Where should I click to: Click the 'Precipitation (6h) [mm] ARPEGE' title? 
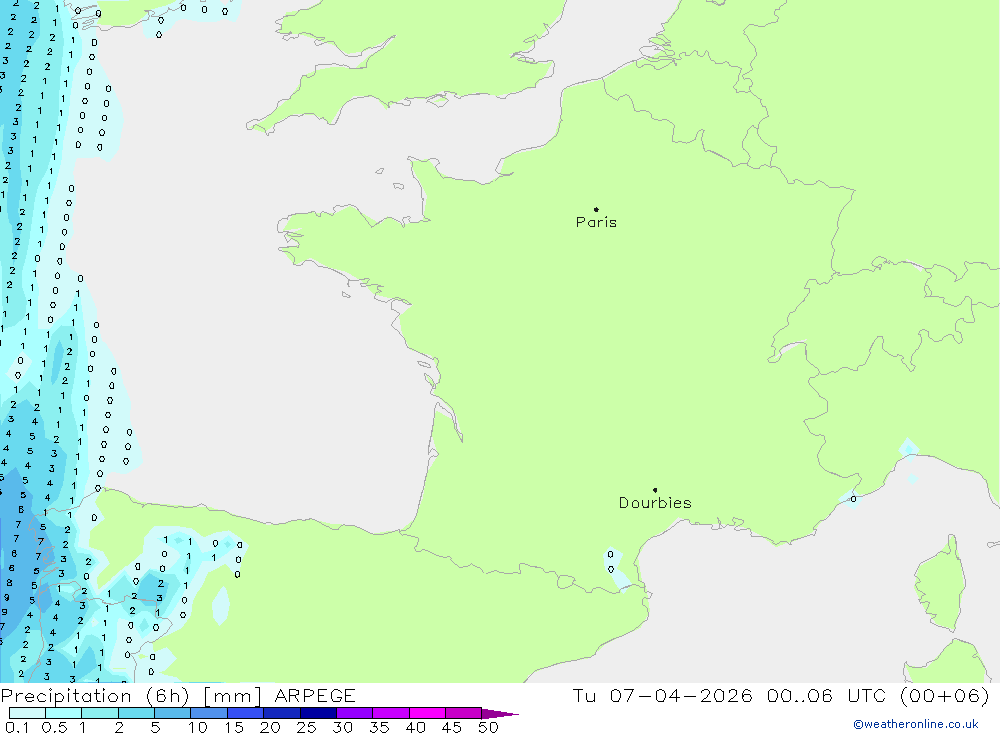[x=178, y=696]
